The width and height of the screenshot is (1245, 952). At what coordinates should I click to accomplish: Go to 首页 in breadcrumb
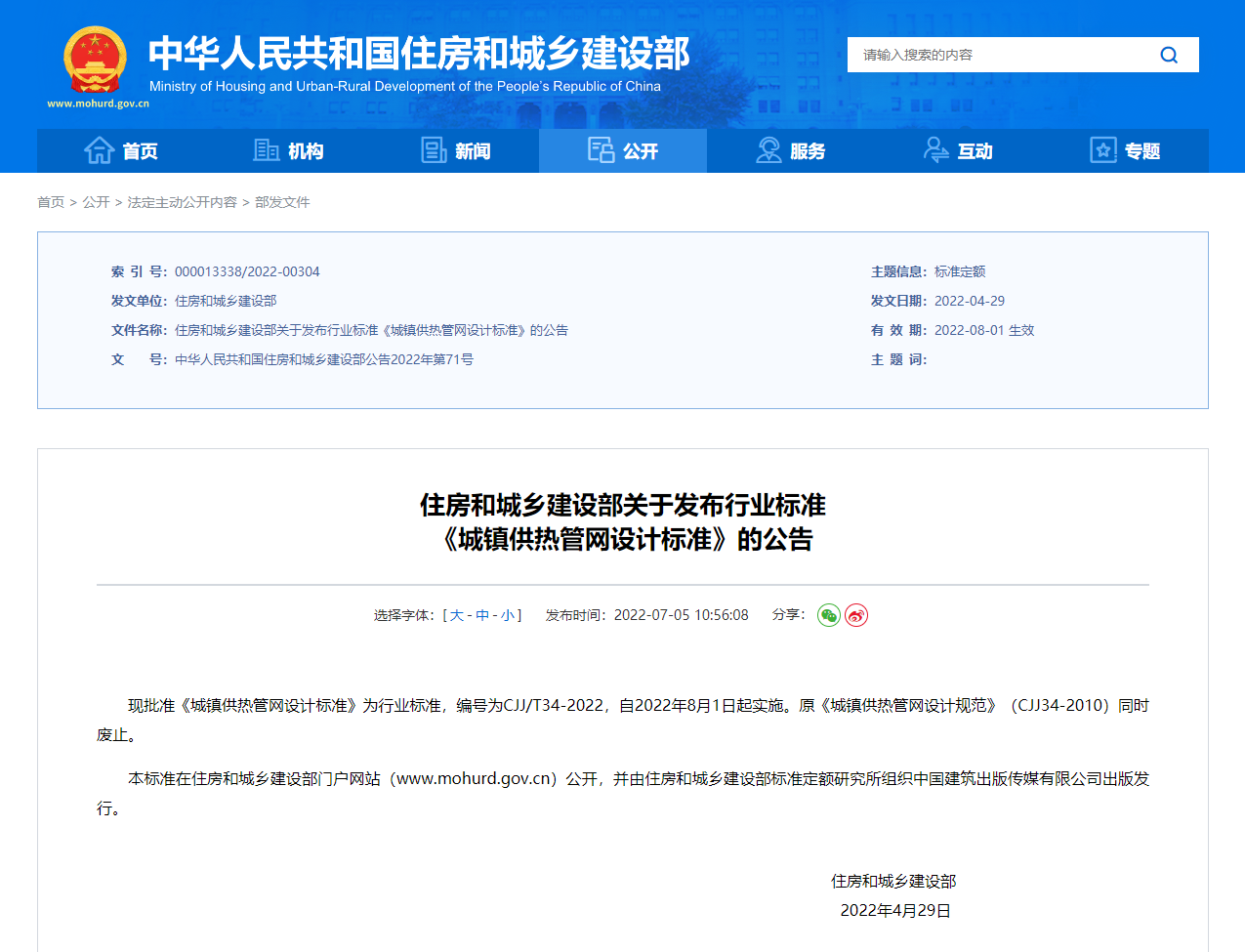(51, 202)
